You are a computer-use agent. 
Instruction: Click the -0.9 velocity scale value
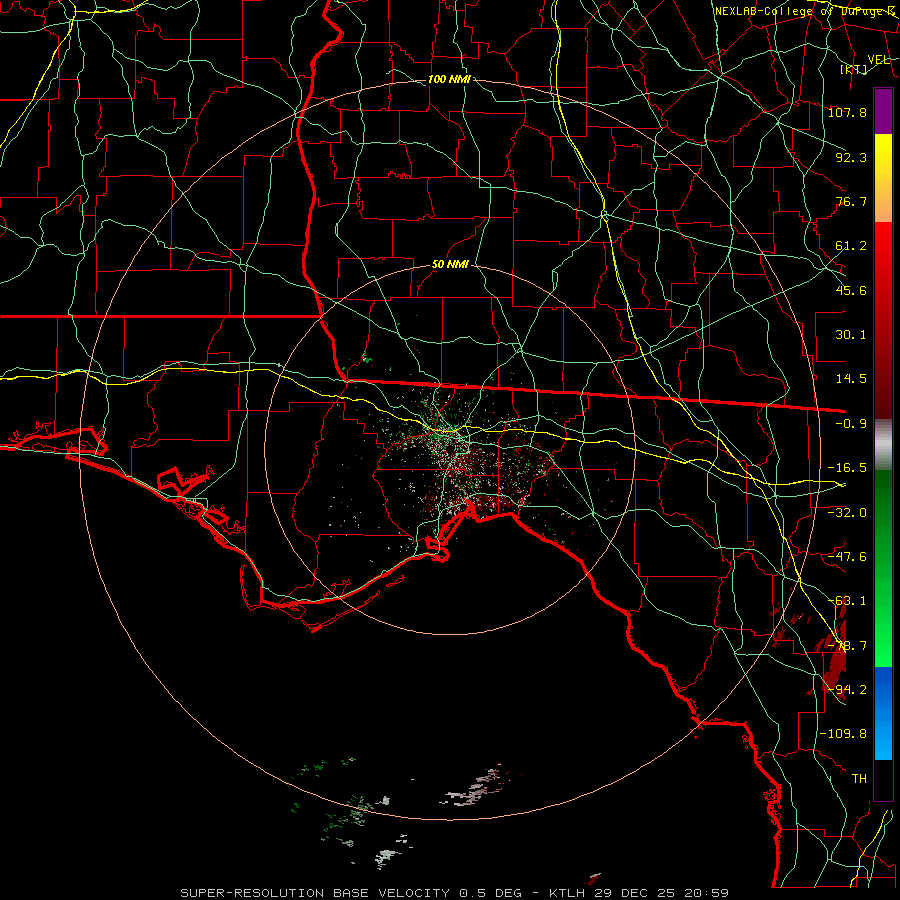[851, 424]
